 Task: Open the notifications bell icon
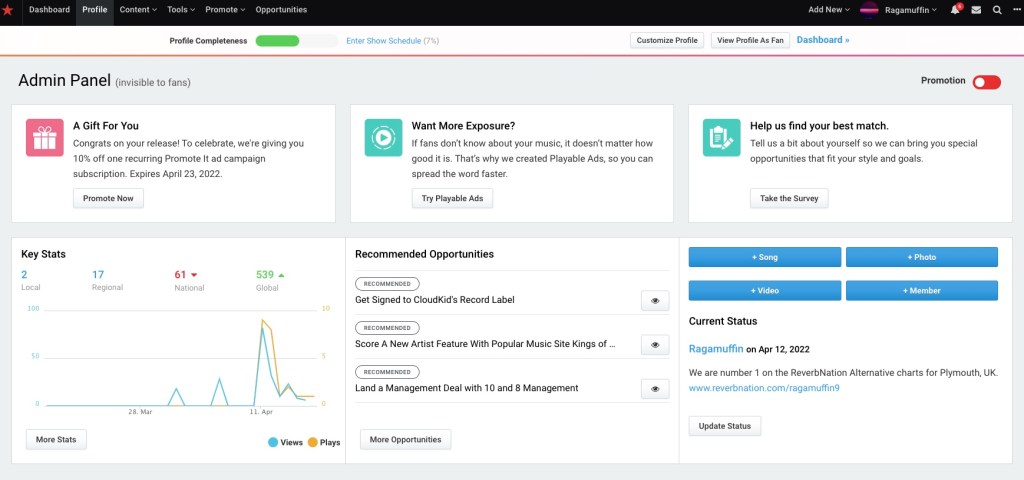coord(954,10)
